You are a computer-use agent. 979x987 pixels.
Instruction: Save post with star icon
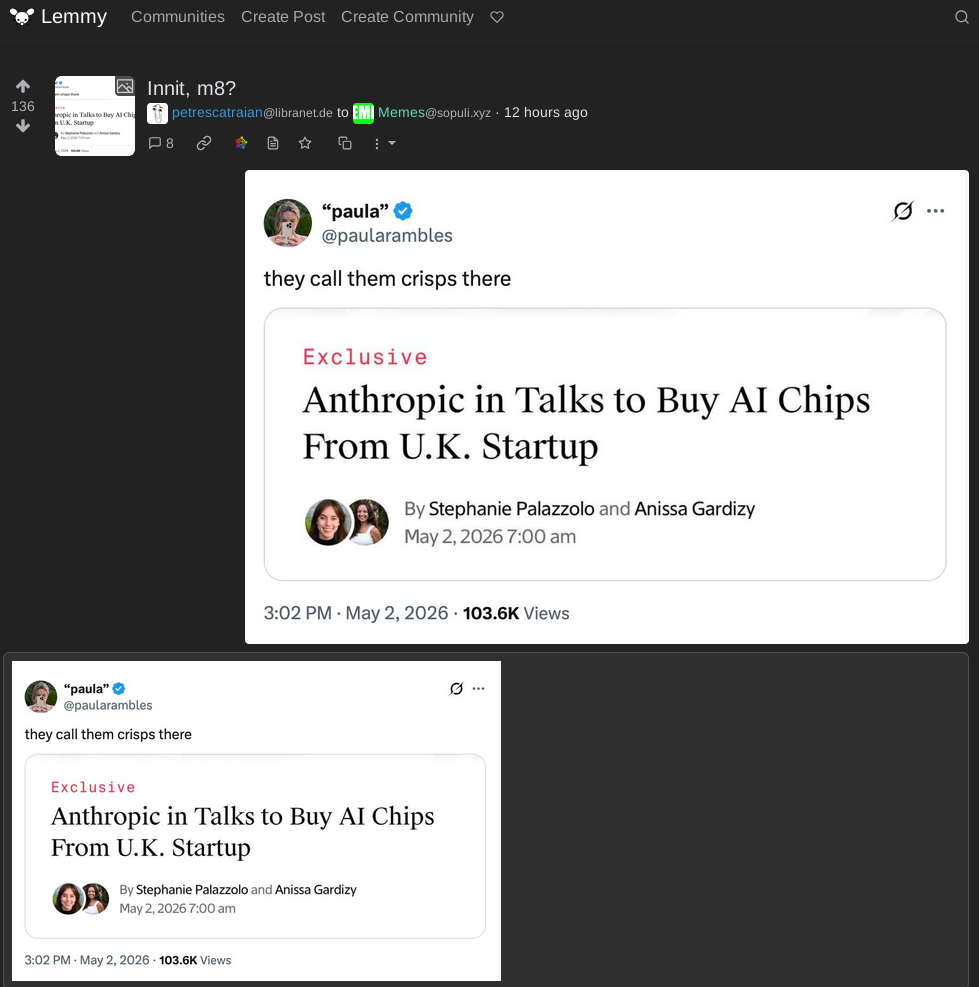point(305,144)
